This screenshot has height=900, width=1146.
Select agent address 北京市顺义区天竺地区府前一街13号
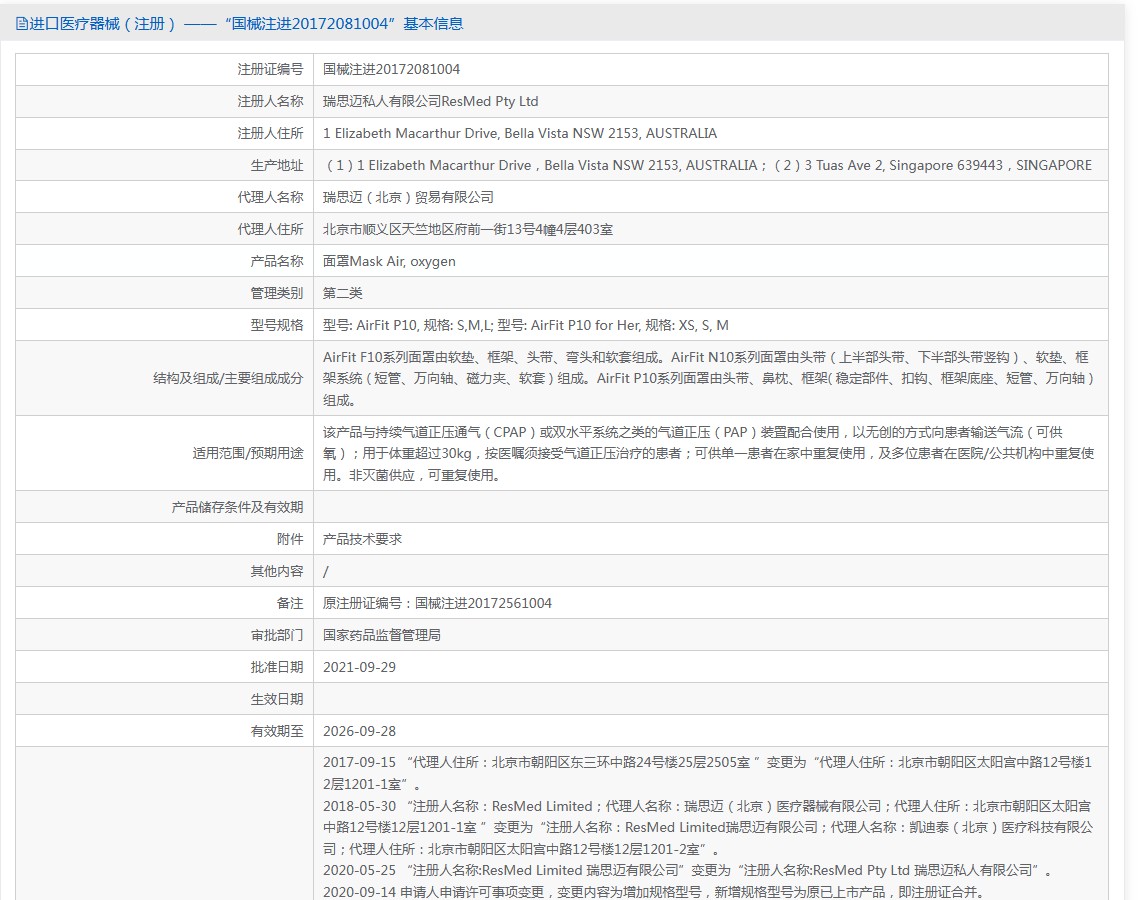tap(468, 230)
